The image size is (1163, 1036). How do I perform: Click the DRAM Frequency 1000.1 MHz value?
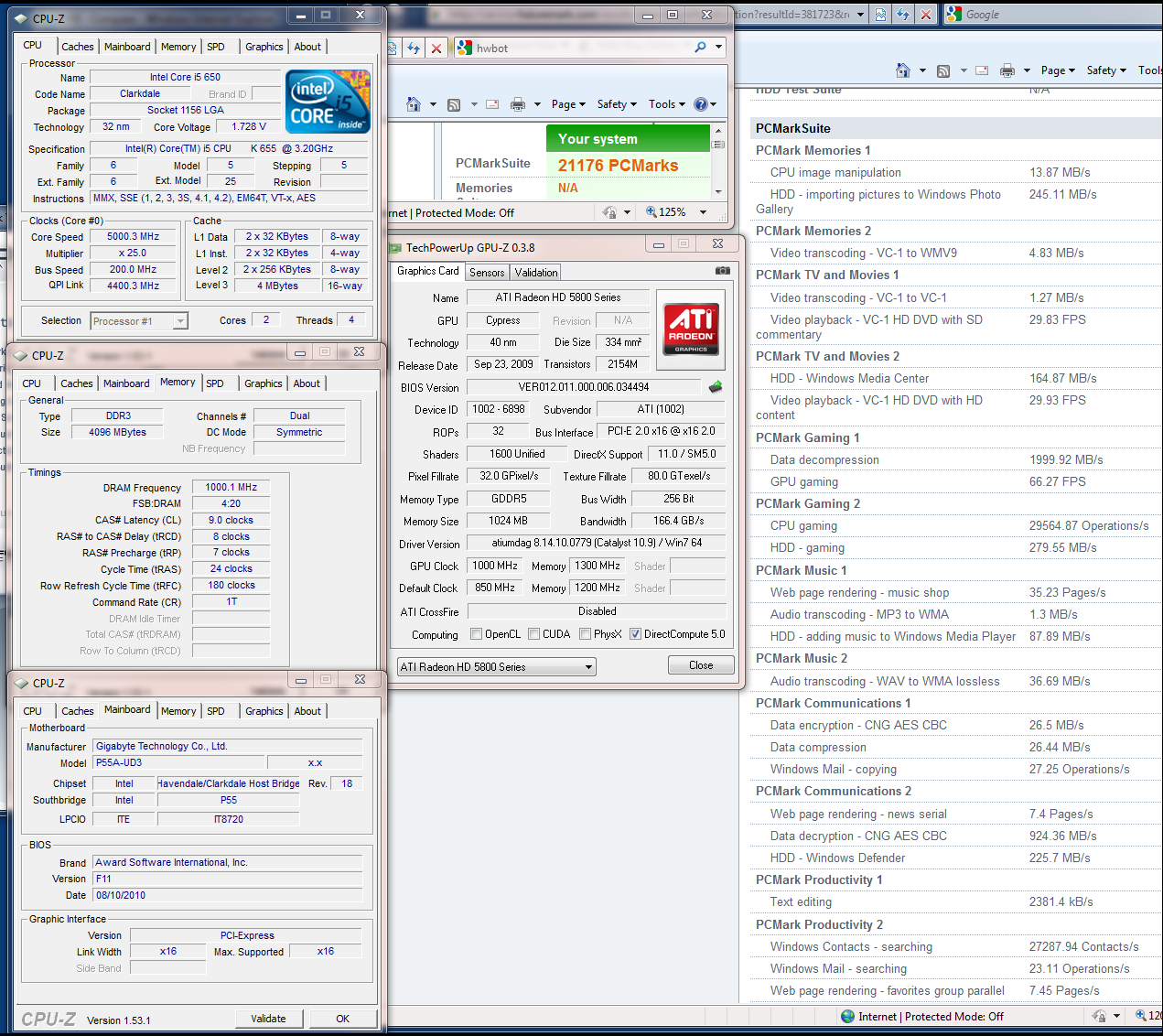(231, 488)
